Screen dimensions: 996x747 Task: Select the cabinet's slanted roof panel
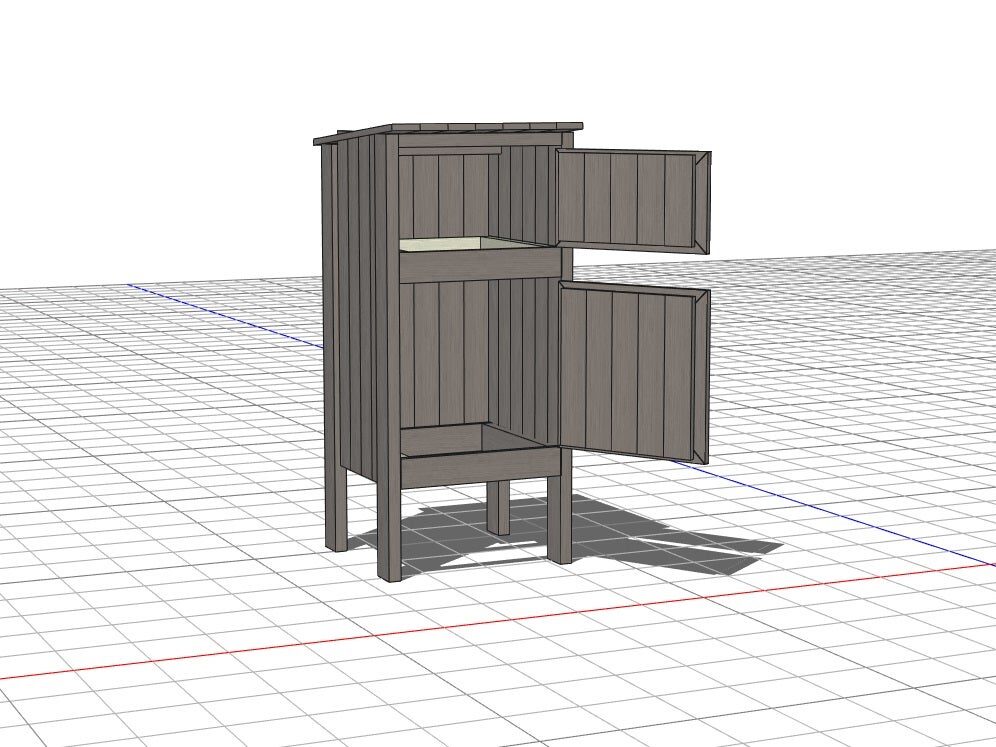coord(448,132)
